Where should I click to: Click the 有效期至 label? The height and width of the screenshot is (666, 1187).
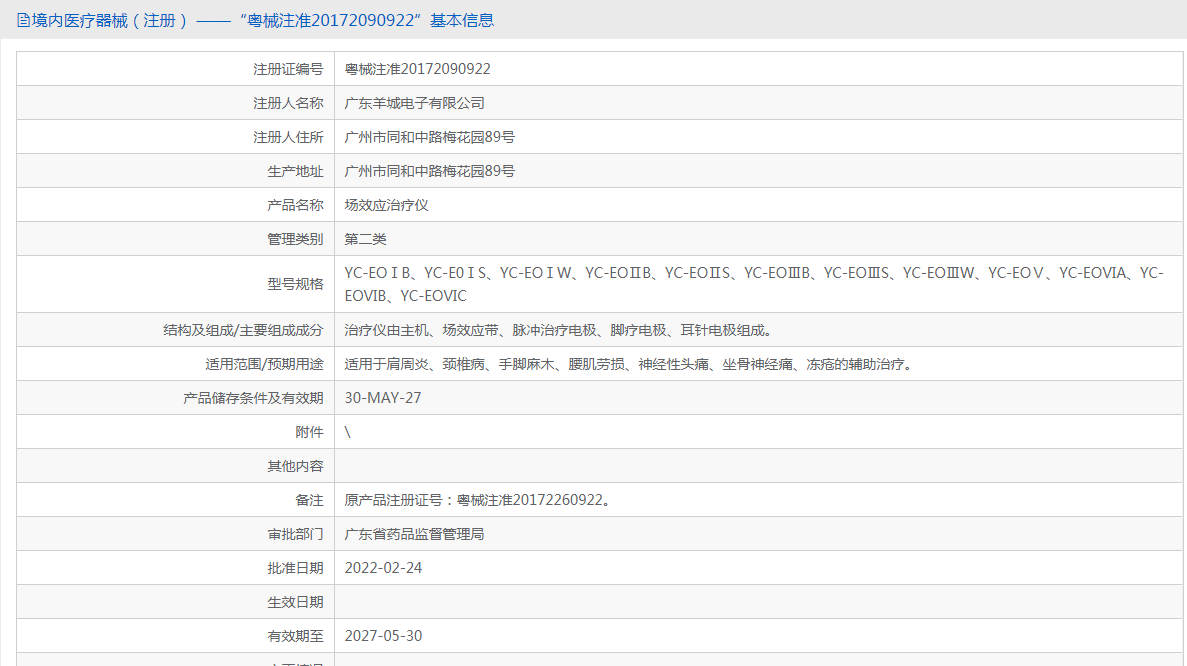(295, 636)
